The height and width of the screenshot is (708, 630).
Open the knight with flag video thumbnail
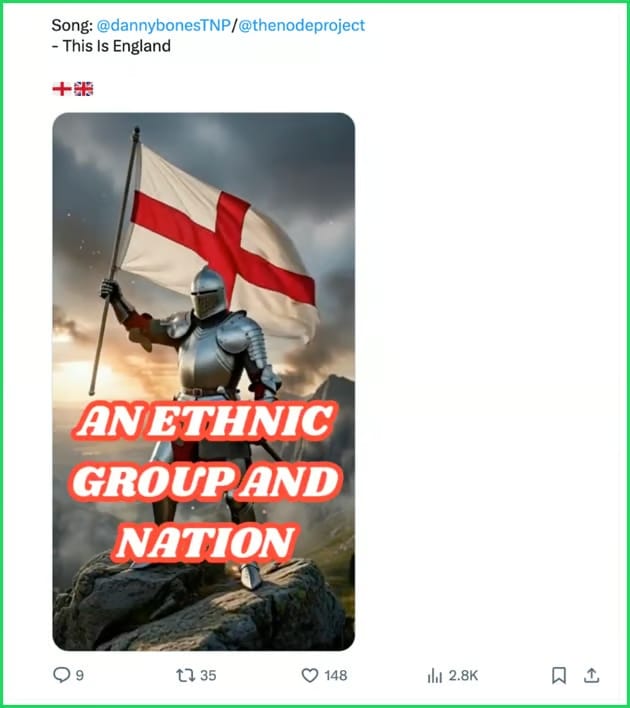204,382
